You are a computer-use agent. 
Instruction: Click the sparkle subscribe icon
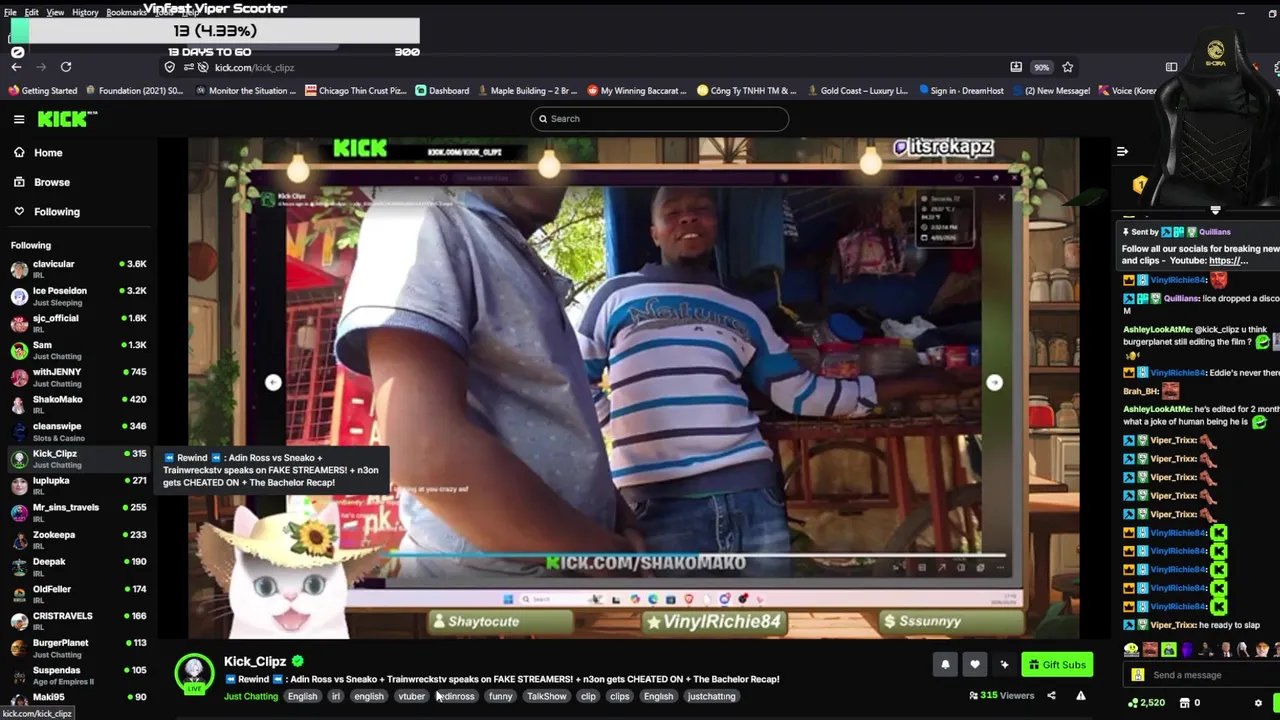tap(1004, 664)
